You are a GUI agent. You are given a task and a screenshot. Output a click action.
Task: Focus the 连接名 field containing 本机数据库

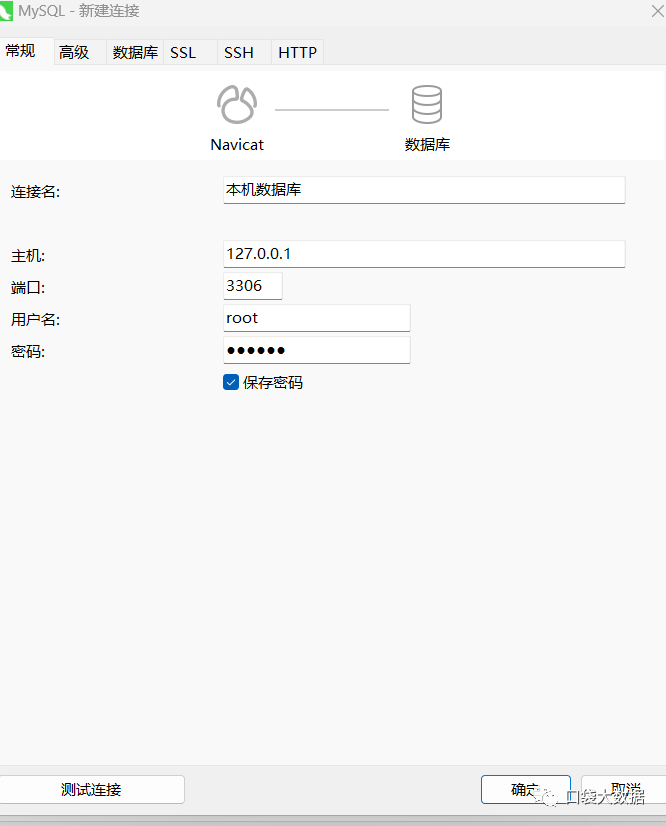tap(424, 190)
